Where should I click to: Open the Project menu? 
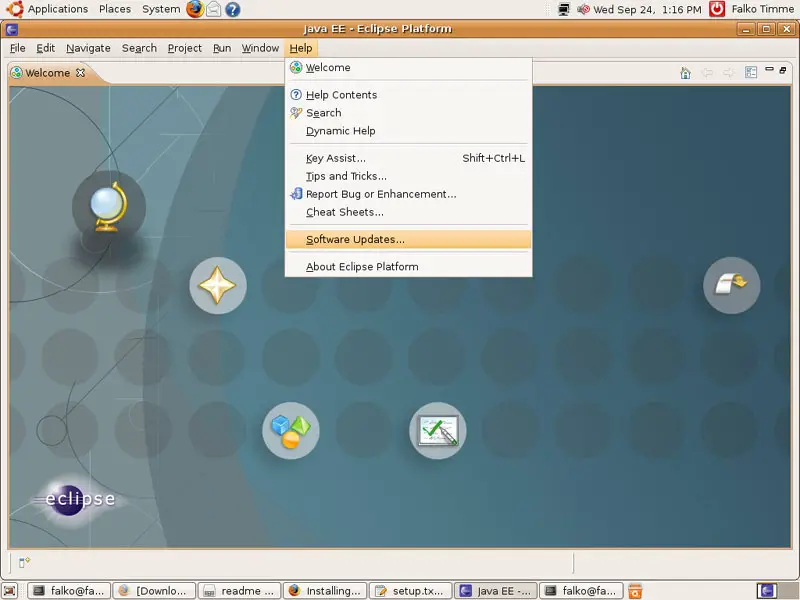(185, 48)
